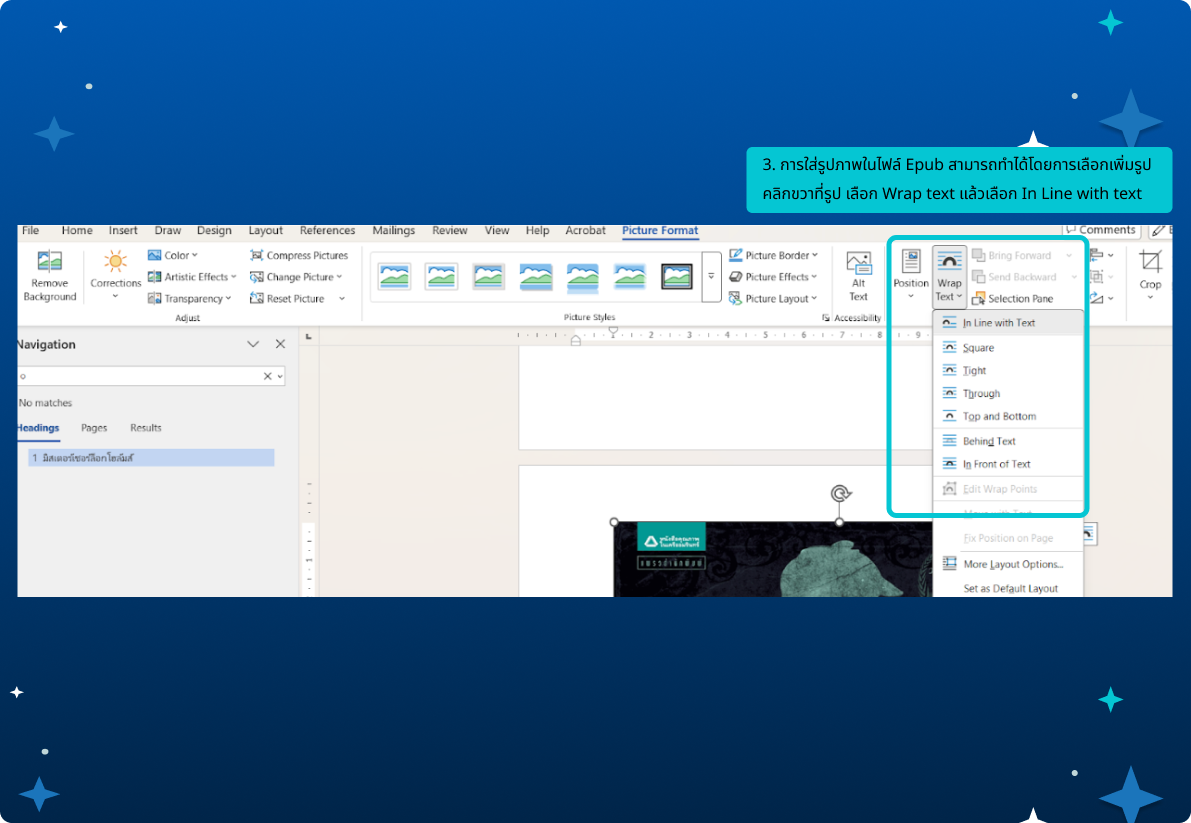Screen dimensions: 1191x823
Task: Click More Layout Options
Action: (x=1012, y=565)
